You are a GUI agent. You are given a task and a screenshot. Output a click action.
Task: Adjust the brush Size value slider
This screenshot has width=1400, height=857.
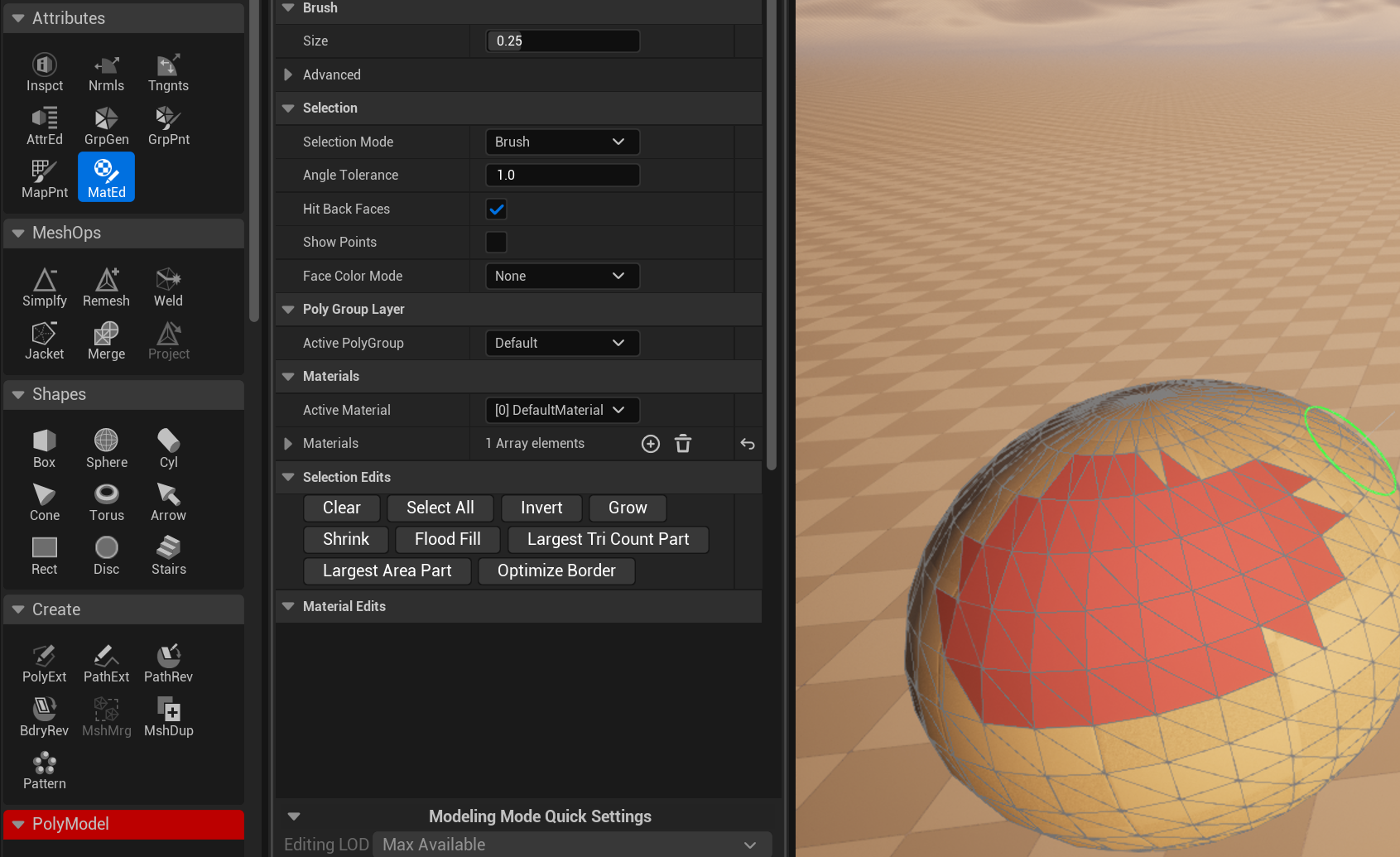tap(562, 41)
